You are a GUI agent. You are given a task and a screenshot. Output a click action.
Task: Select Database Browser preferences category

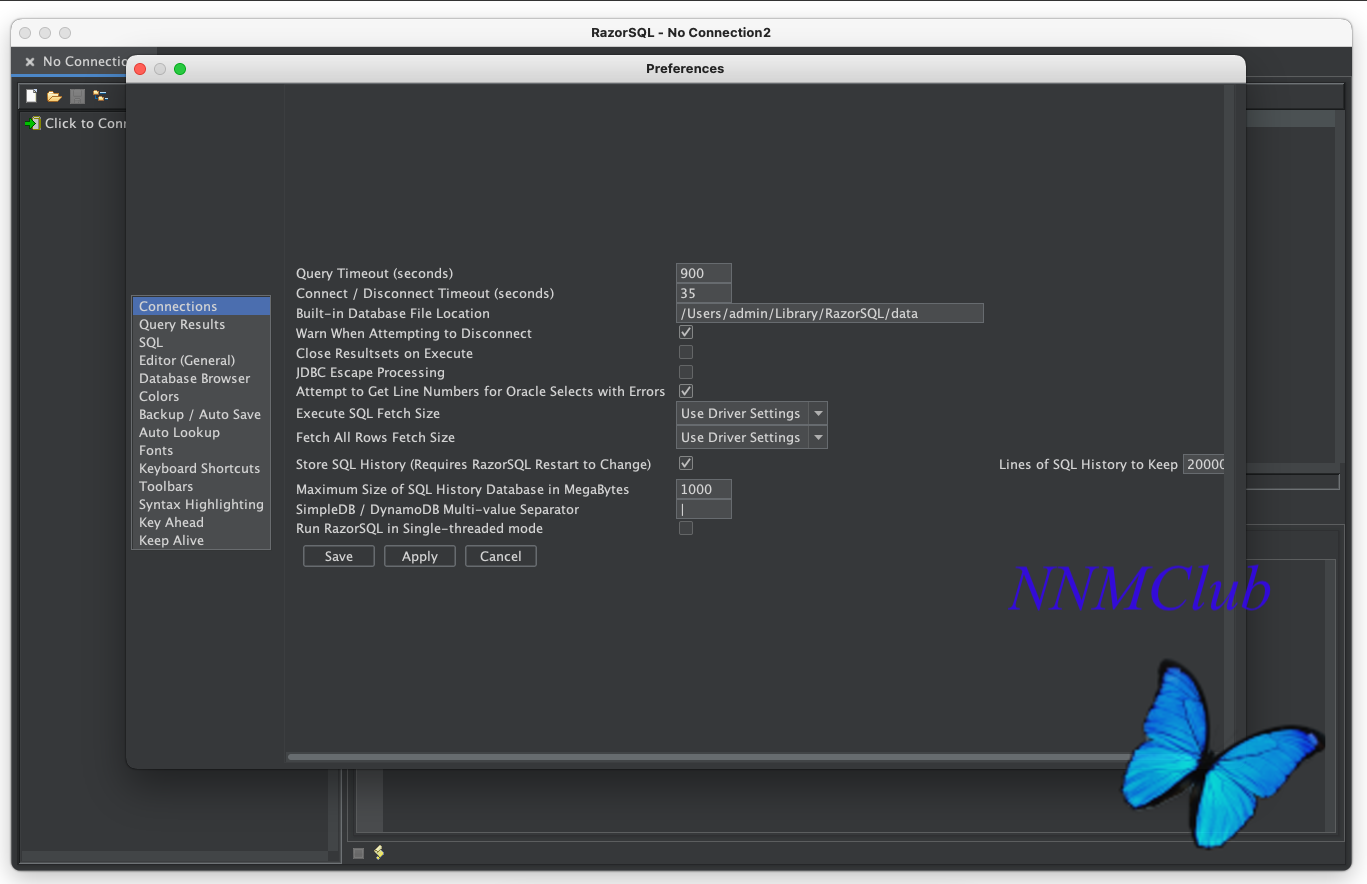201,378
